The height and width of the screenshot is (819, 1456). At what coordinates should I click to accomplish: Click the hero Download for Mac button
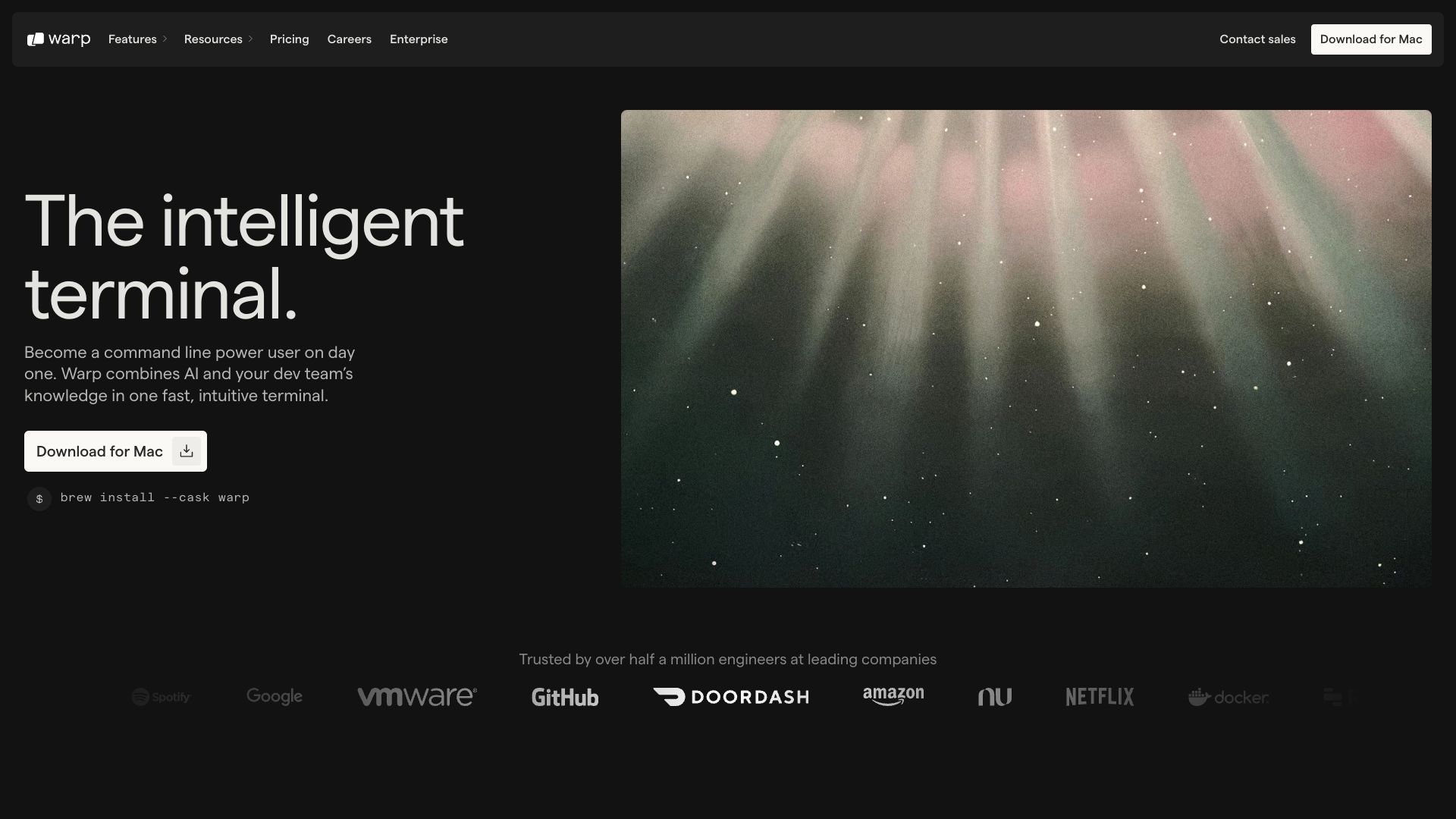click(115, 451)
